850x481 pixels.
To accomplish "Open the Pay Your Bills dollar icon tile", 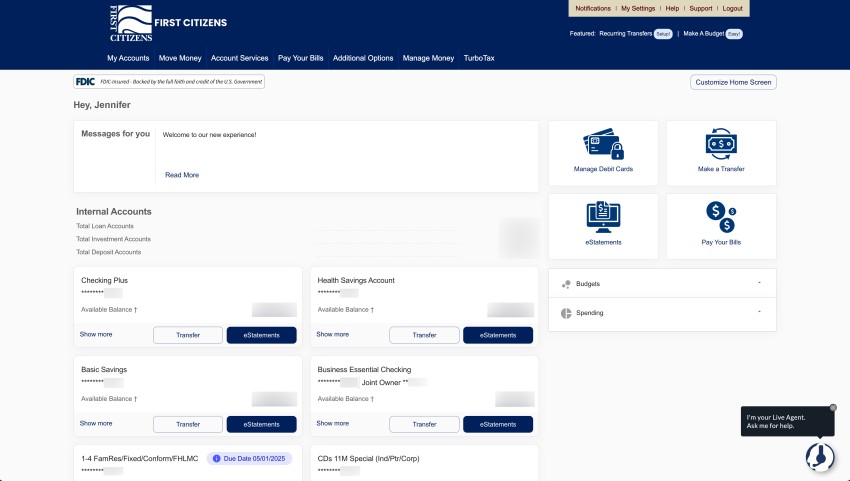I will pyautogui.click(x=721, y=226).
